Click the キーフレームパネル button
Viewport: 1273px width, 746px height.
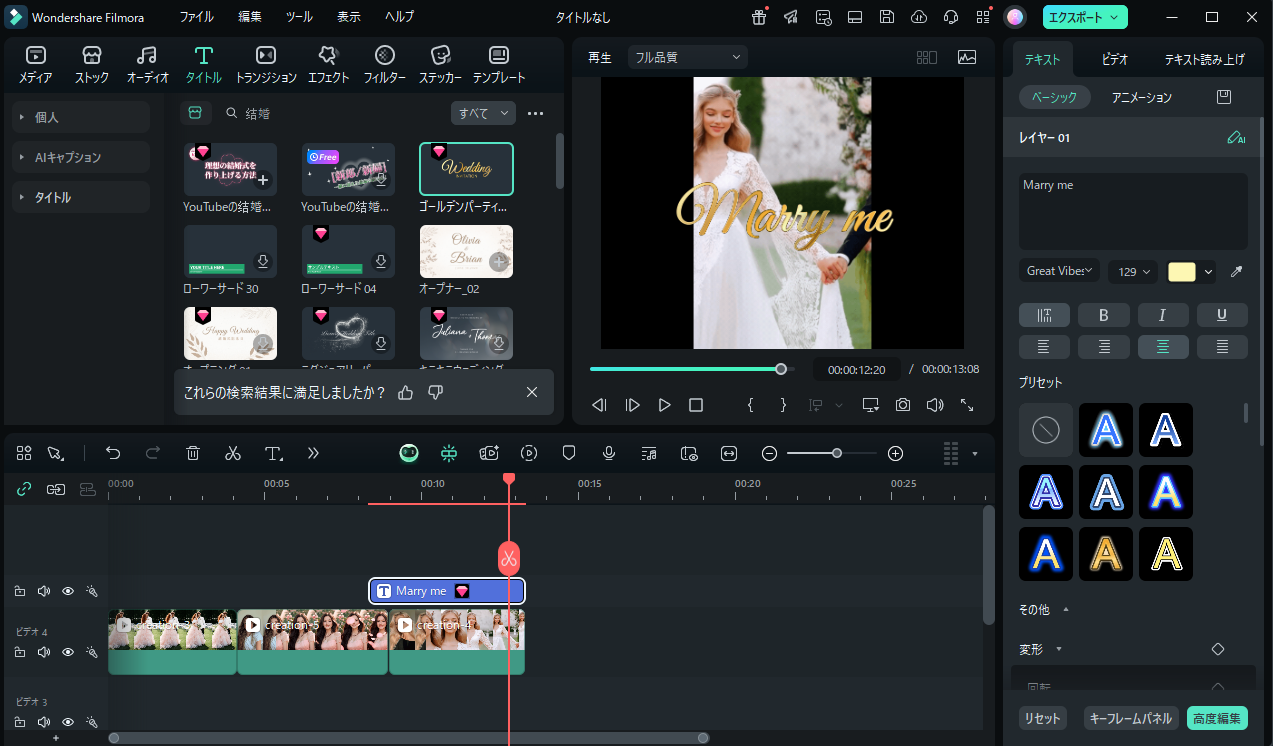pos(1130,718)
